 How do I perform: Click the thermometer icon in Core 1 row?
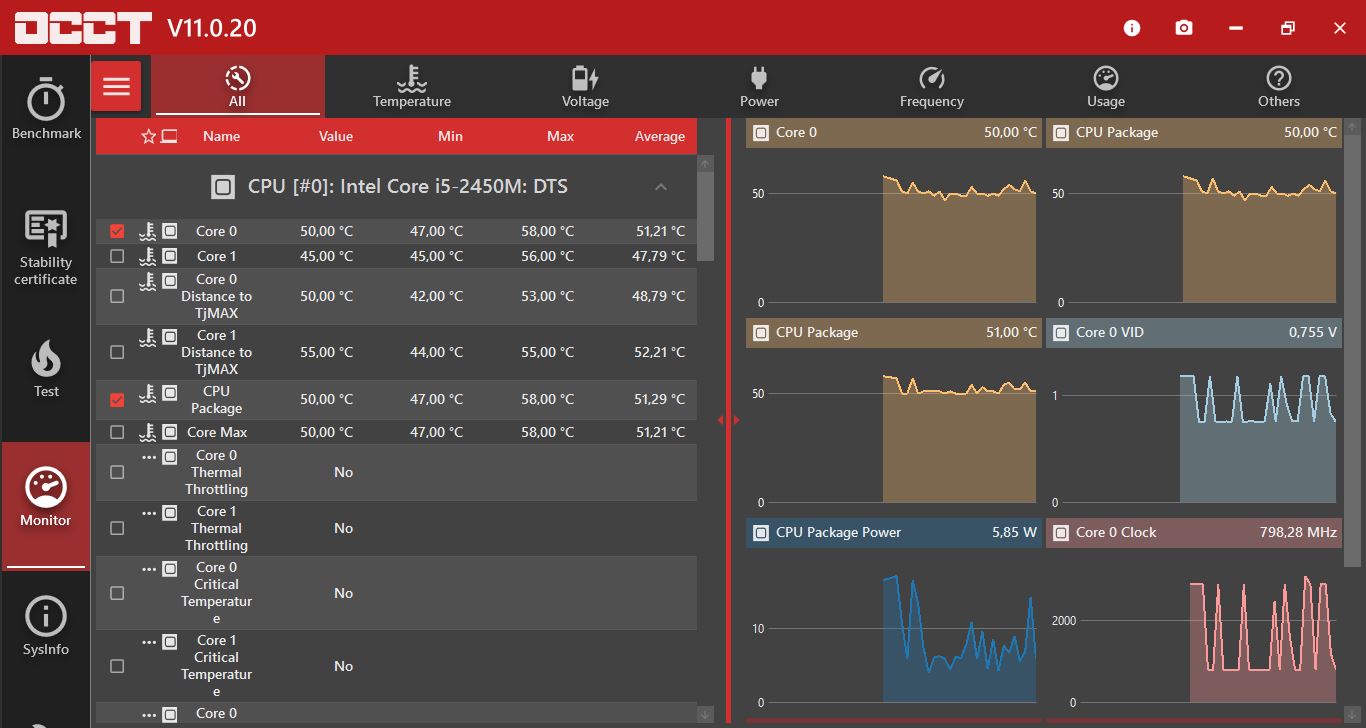[x=148, y=256]
